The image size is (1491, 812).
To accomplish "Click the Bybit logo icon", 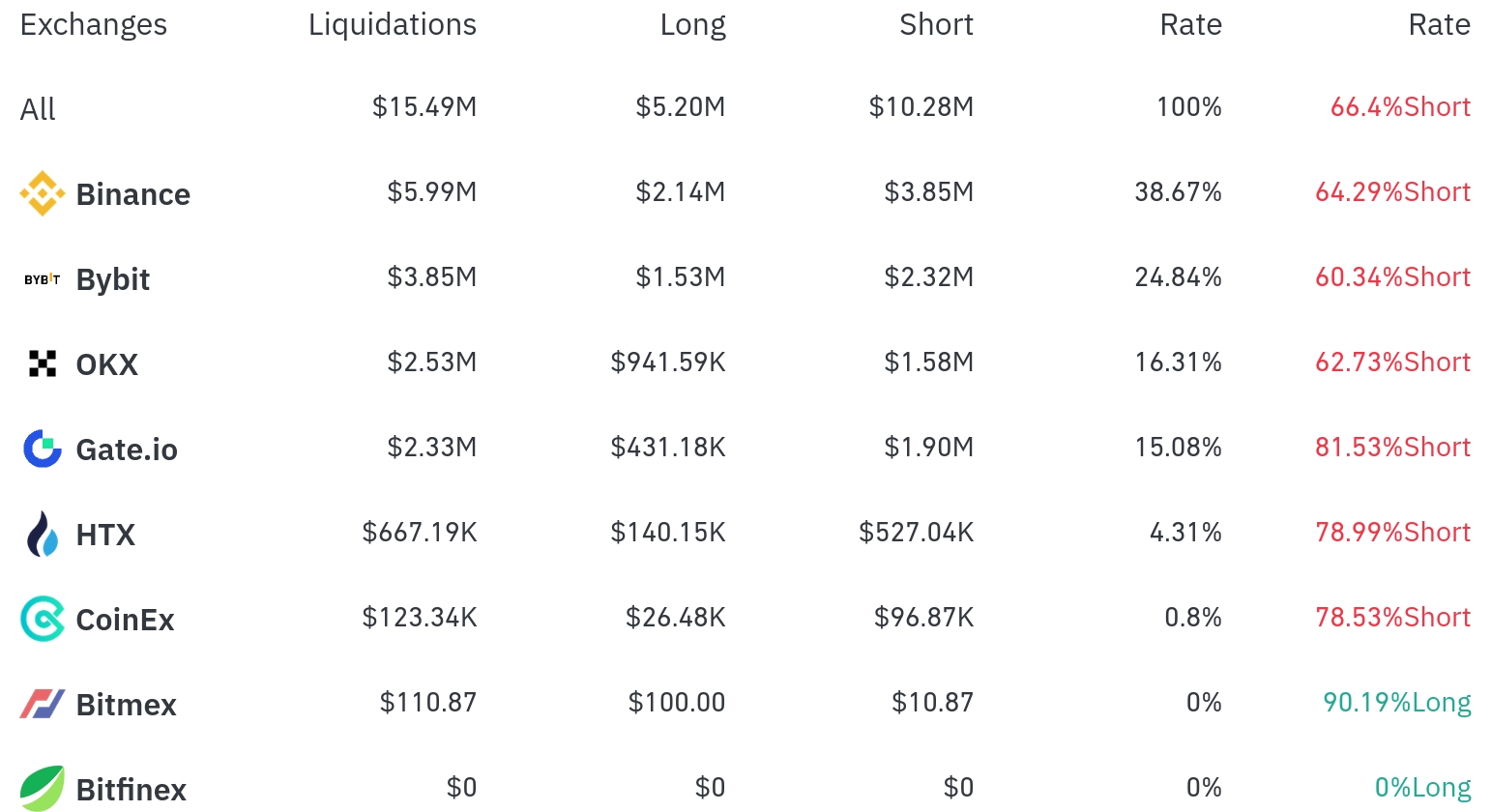I will coord(43,279).
